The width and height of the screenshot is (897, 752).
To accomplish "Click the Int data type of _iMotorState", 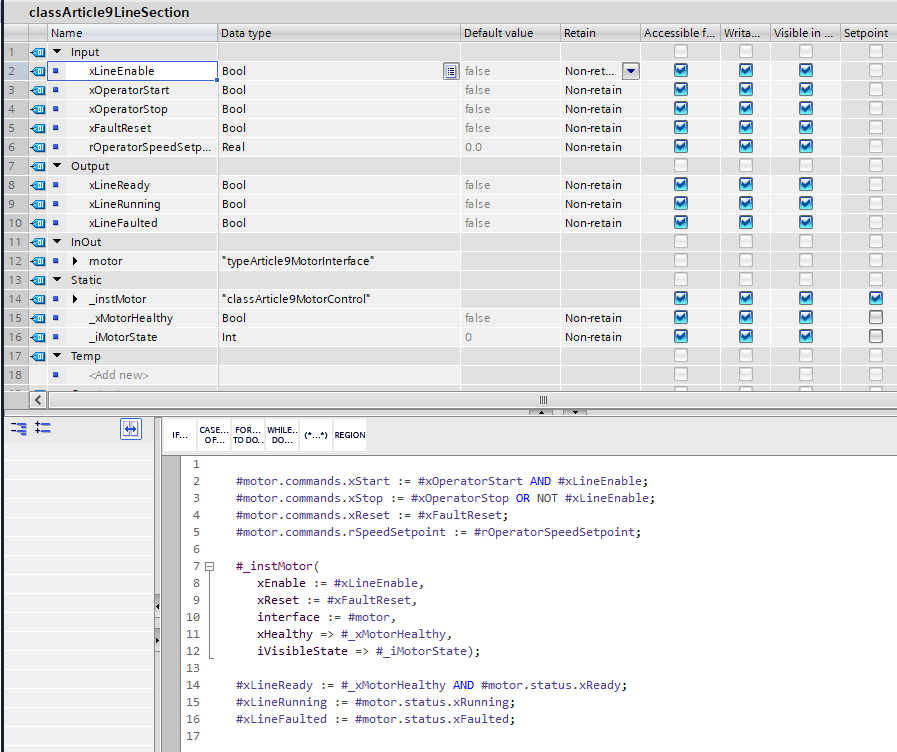I will pos(339,337).
